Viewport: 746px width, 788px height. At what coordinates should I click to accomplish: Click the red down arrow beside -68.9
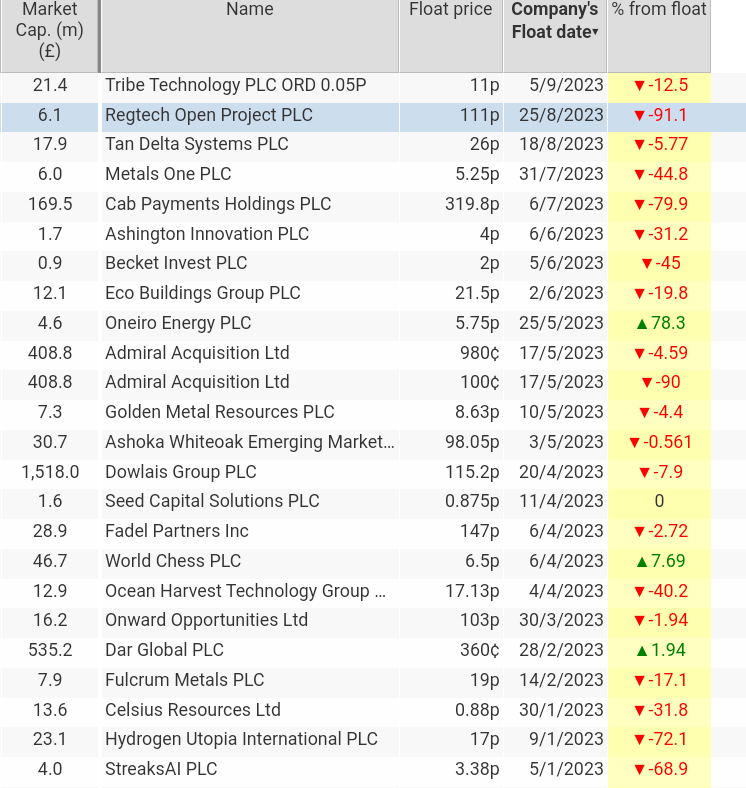coord(639,770)
